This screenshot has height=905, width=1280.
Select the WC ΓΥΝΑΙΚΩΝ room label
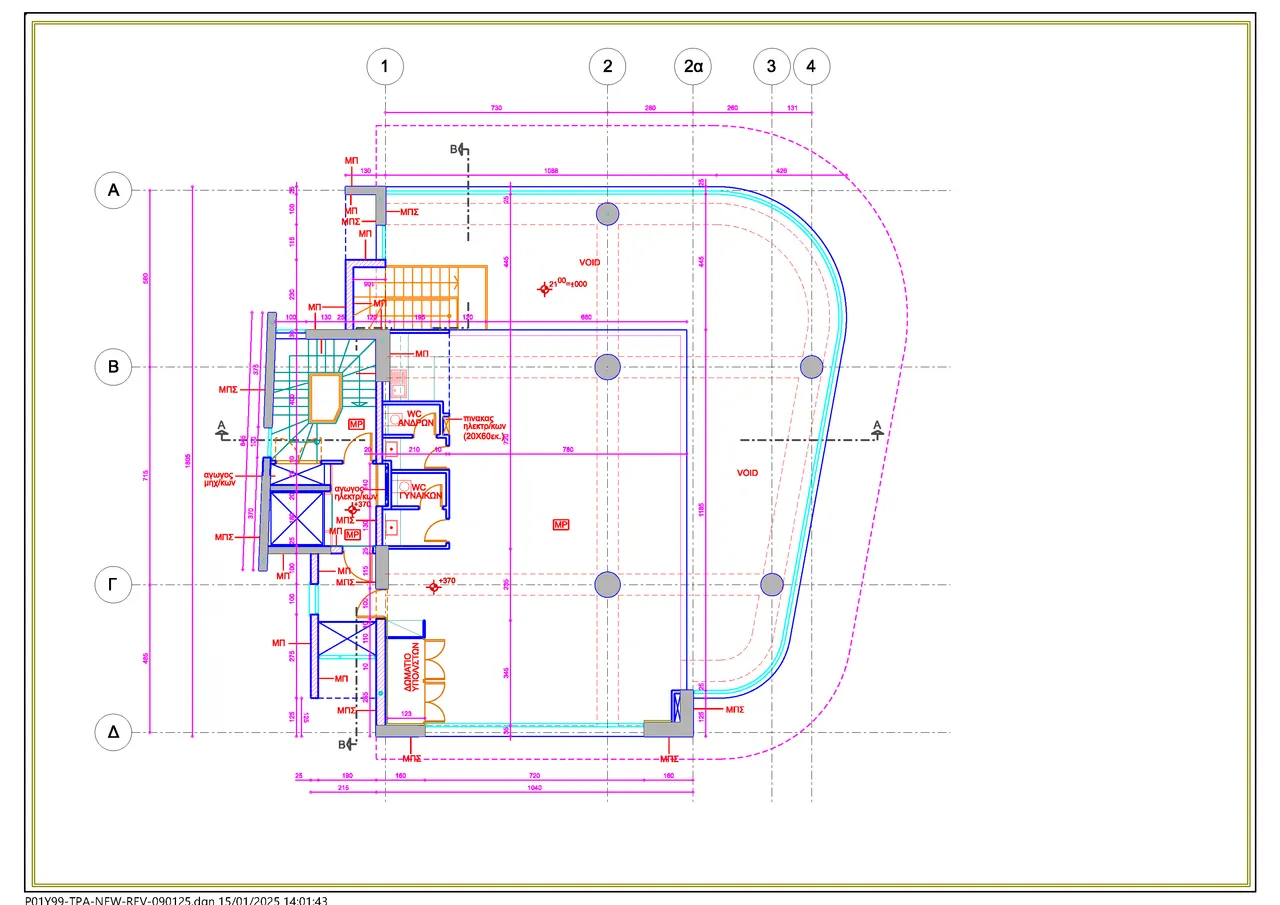[420, 491]
